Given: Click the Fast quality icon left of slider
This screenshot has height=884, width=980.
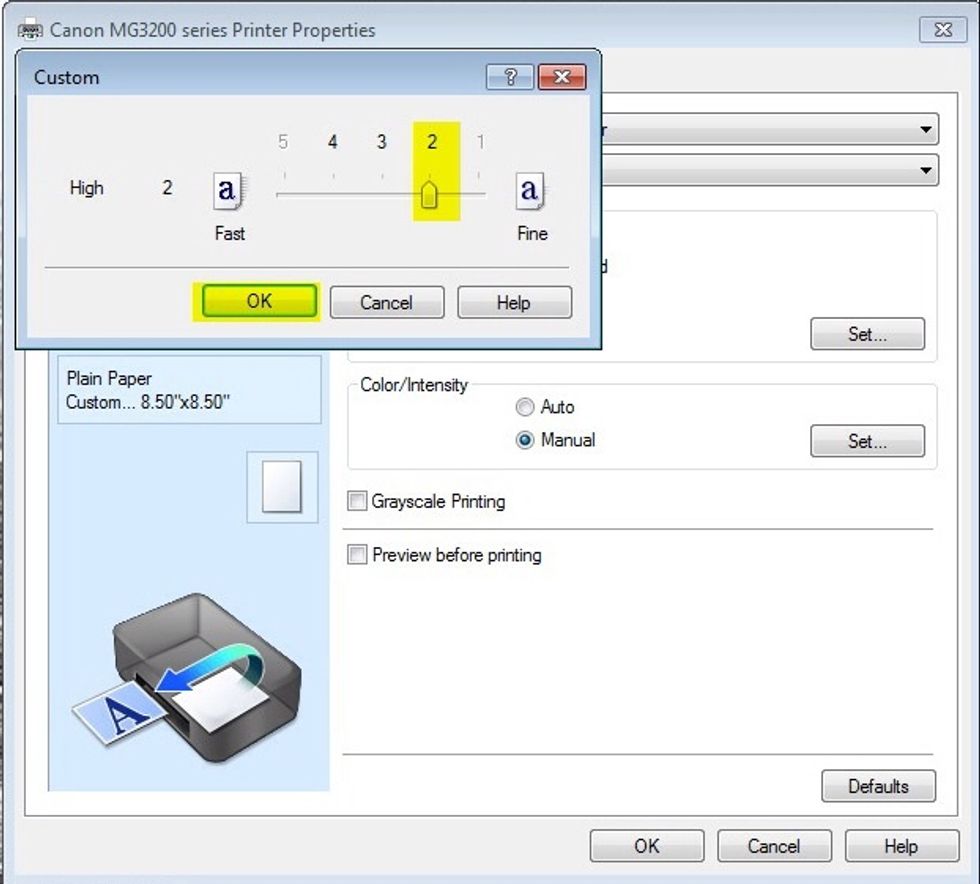Looking at the screenshot, I should click(x=229, y=190).
